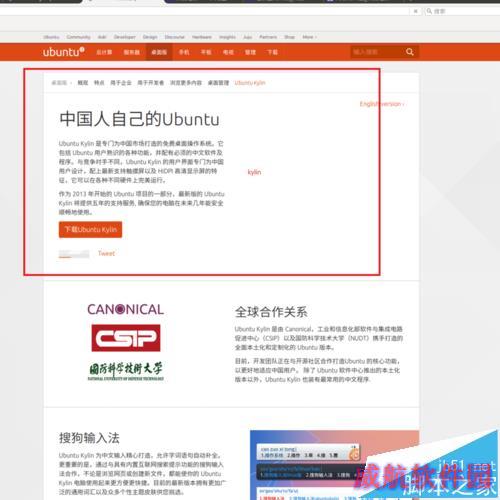This screenshot has width=500, height=500.
Task: Open Developer in the top navigation
Action: [x=124, y=37]
